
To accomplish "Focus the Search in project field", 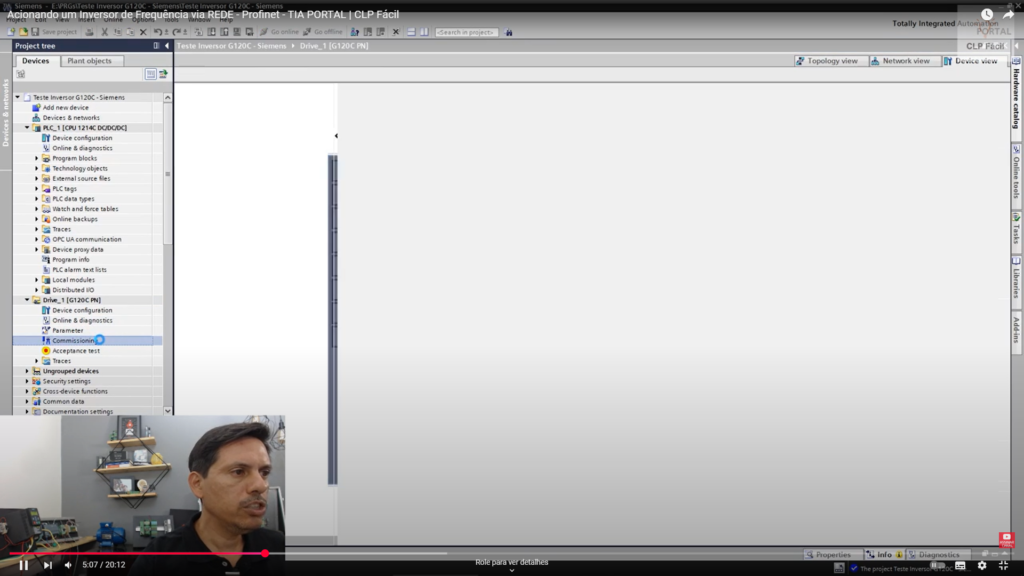I will pyautogui.click(x=466, y=32).
